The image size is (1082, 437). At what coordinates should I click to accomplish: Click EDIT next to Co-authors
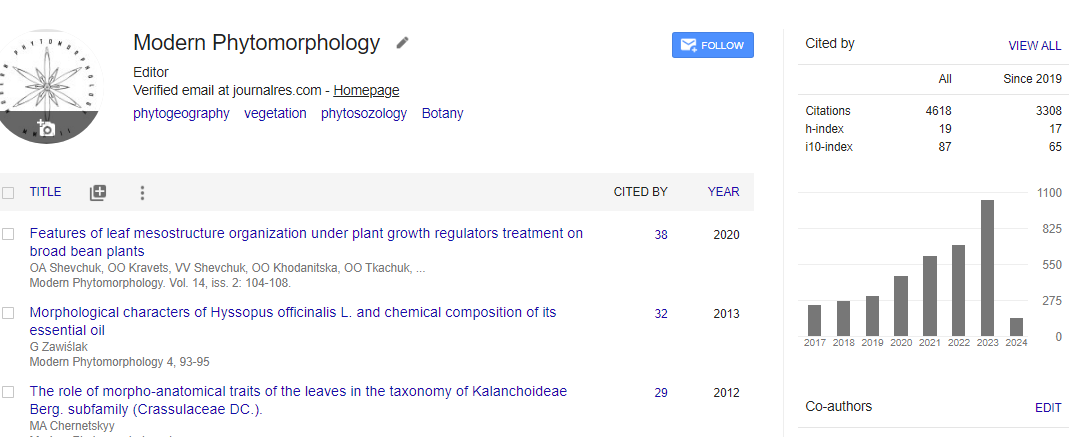point(1047,408)
